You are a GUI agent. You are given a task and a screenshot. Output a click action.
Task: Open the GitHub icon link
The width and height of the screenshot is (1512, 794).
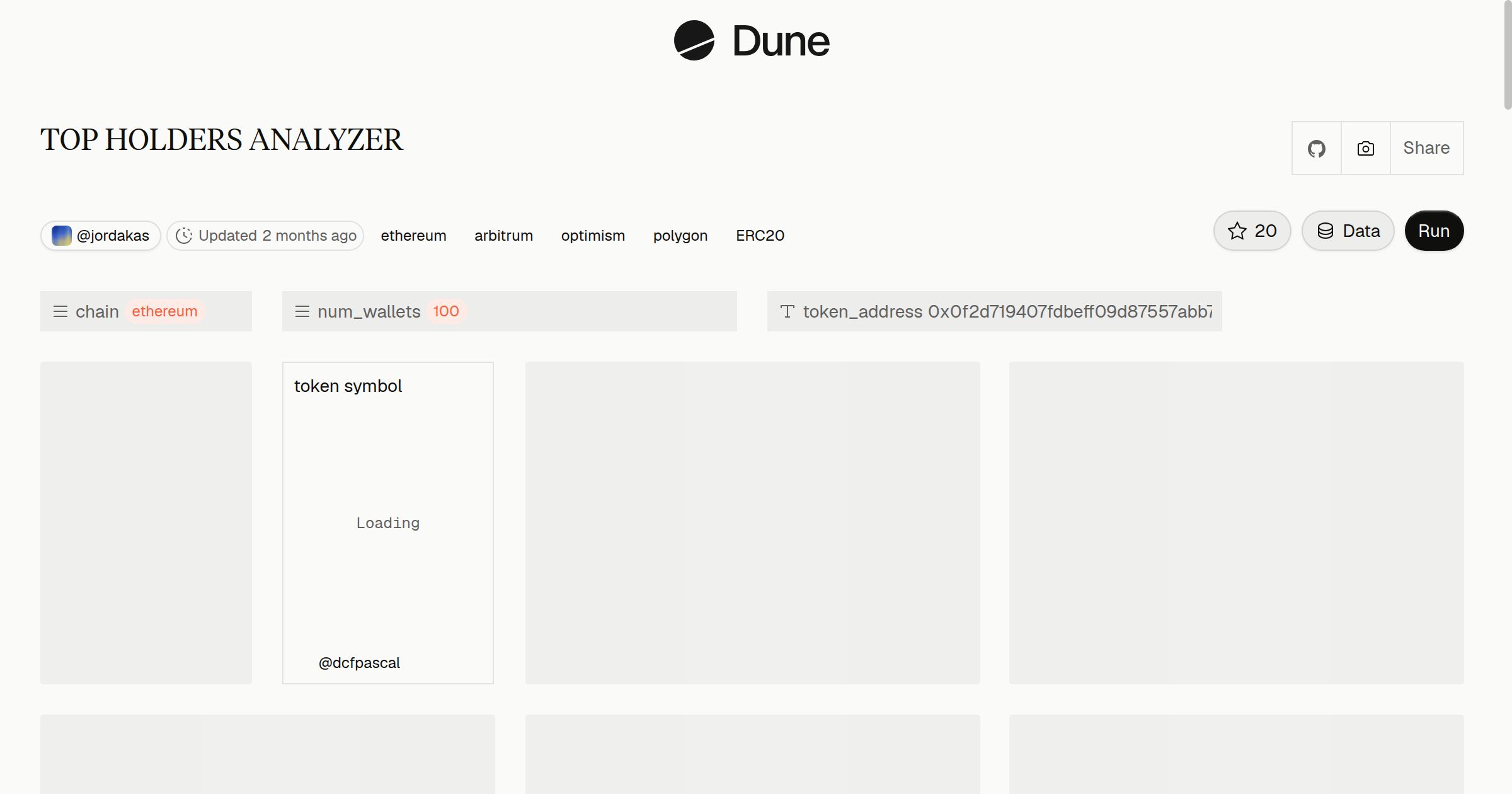(1316, 148)
